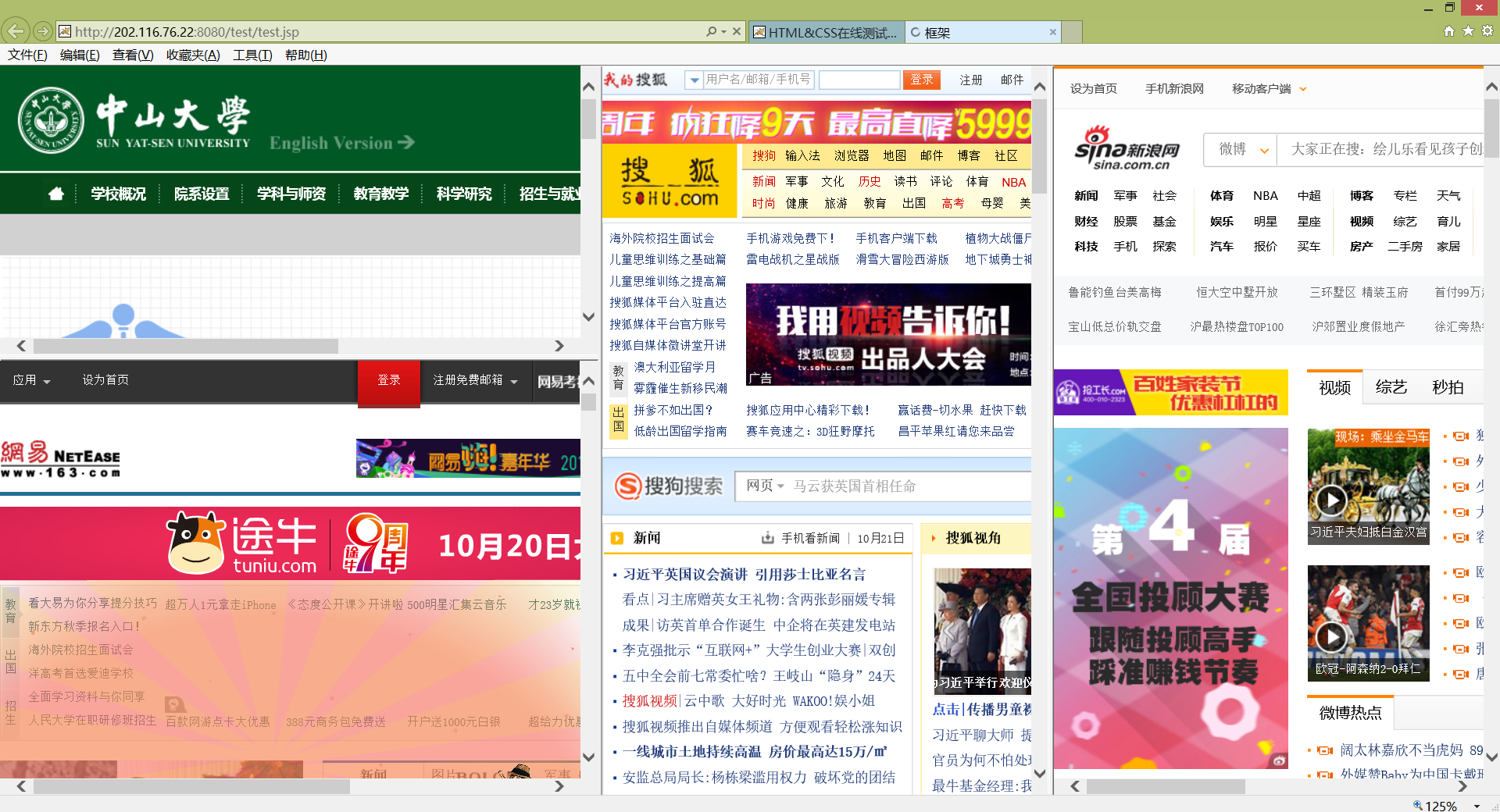Click the Sina logo

pyautogui.click(x=1126, y=148)
